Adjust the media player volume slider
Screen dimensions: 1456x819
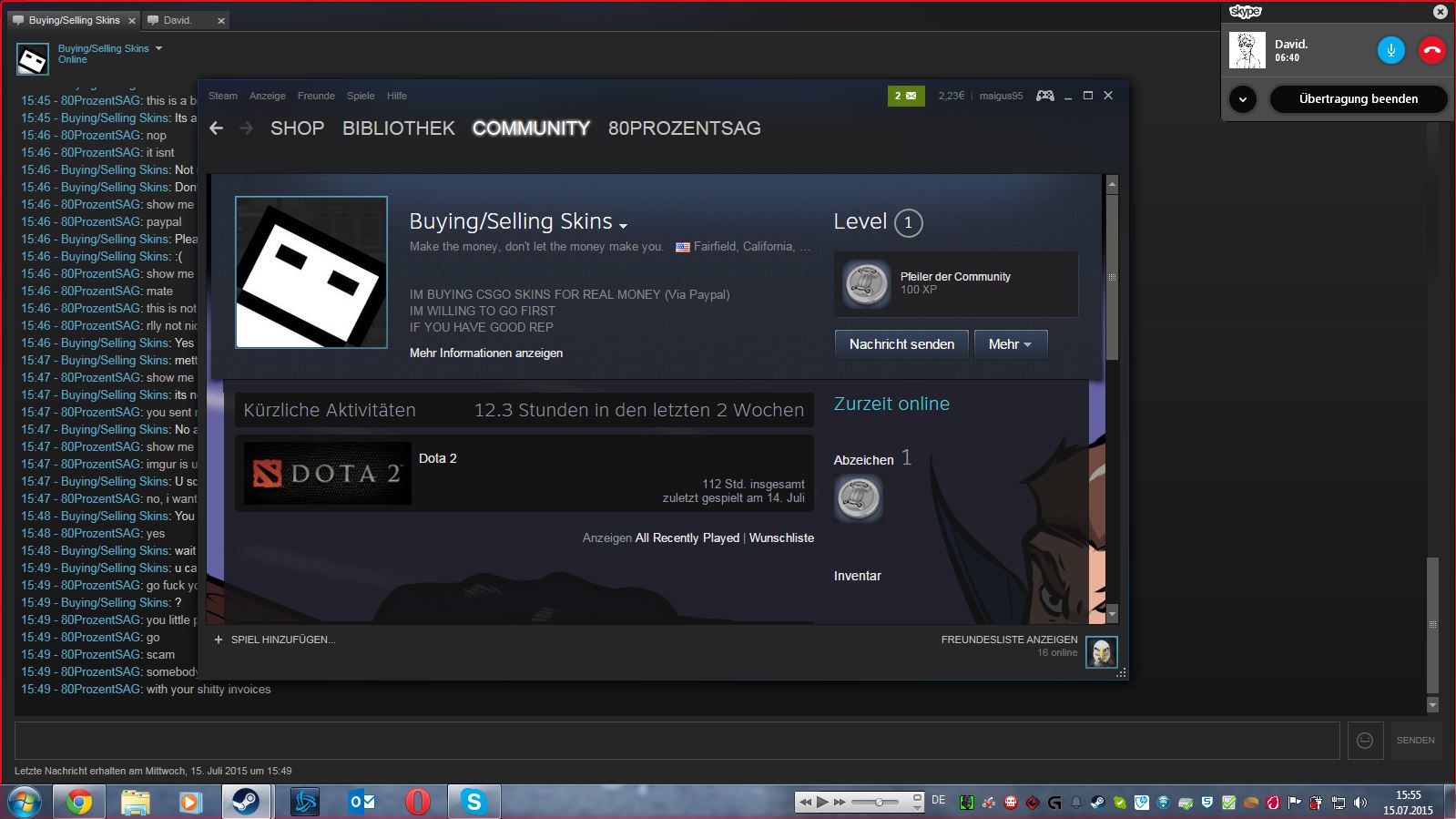[x=879, y=802]
